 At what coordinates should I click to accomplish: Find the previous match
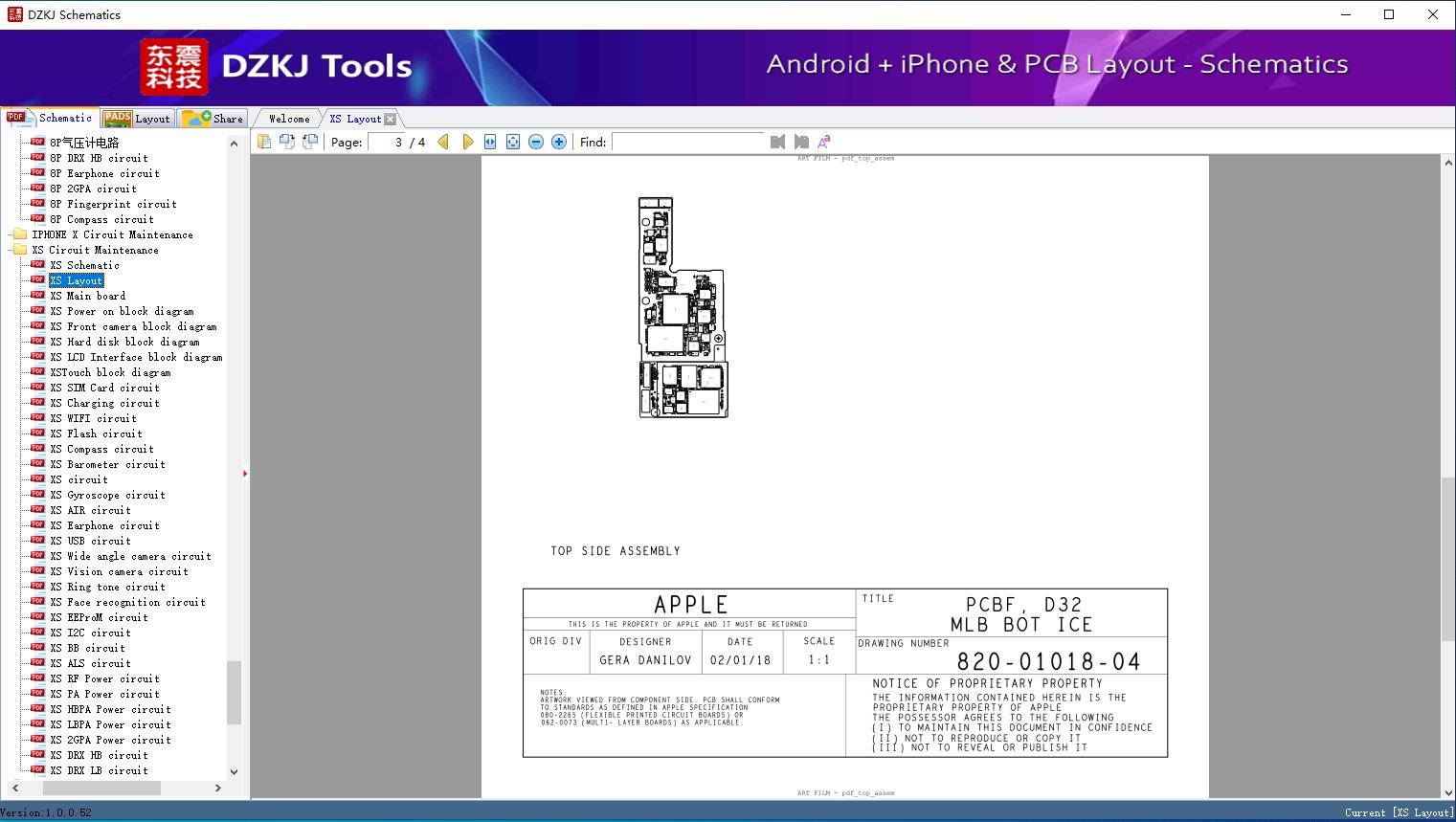tap(777, 142)
